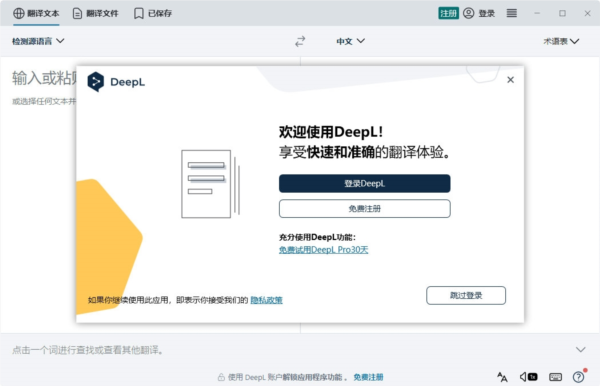This screenshot has width=600, height=386.
Task: Close the DeepL application window
Action: (x=587, y=13)
